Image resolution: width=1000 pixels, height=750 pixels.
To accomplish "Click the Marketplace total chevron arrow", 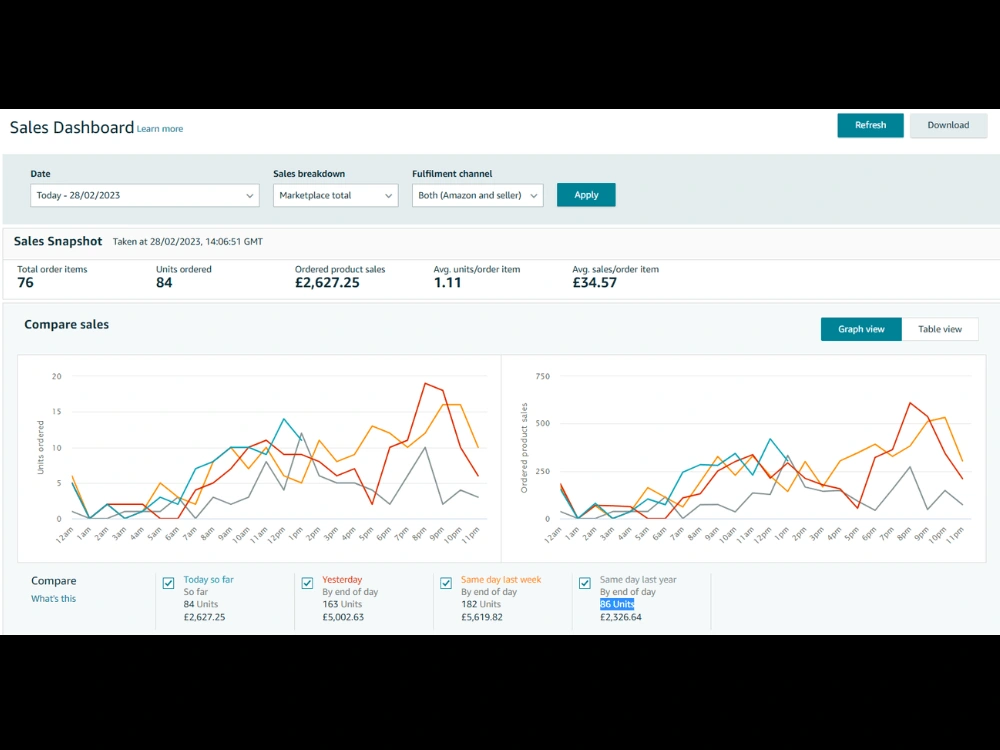I will (x=388, y=196).
